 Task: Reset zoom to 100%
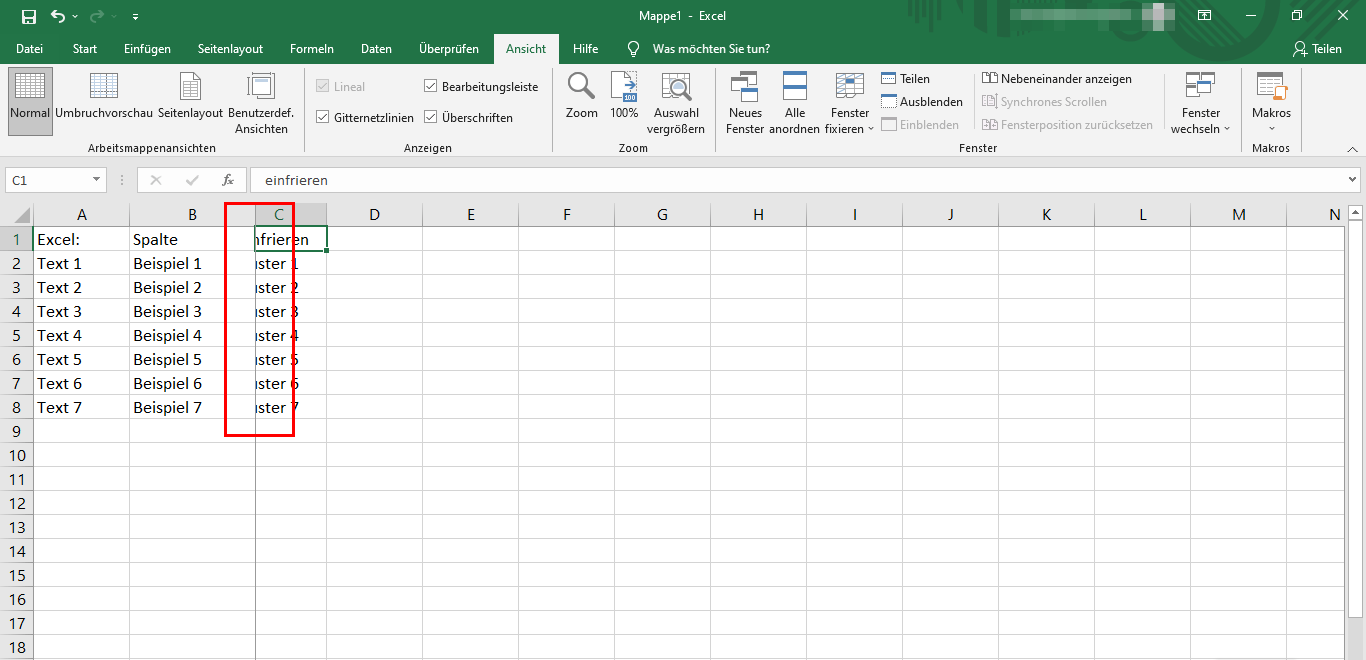tap(624, 96)
